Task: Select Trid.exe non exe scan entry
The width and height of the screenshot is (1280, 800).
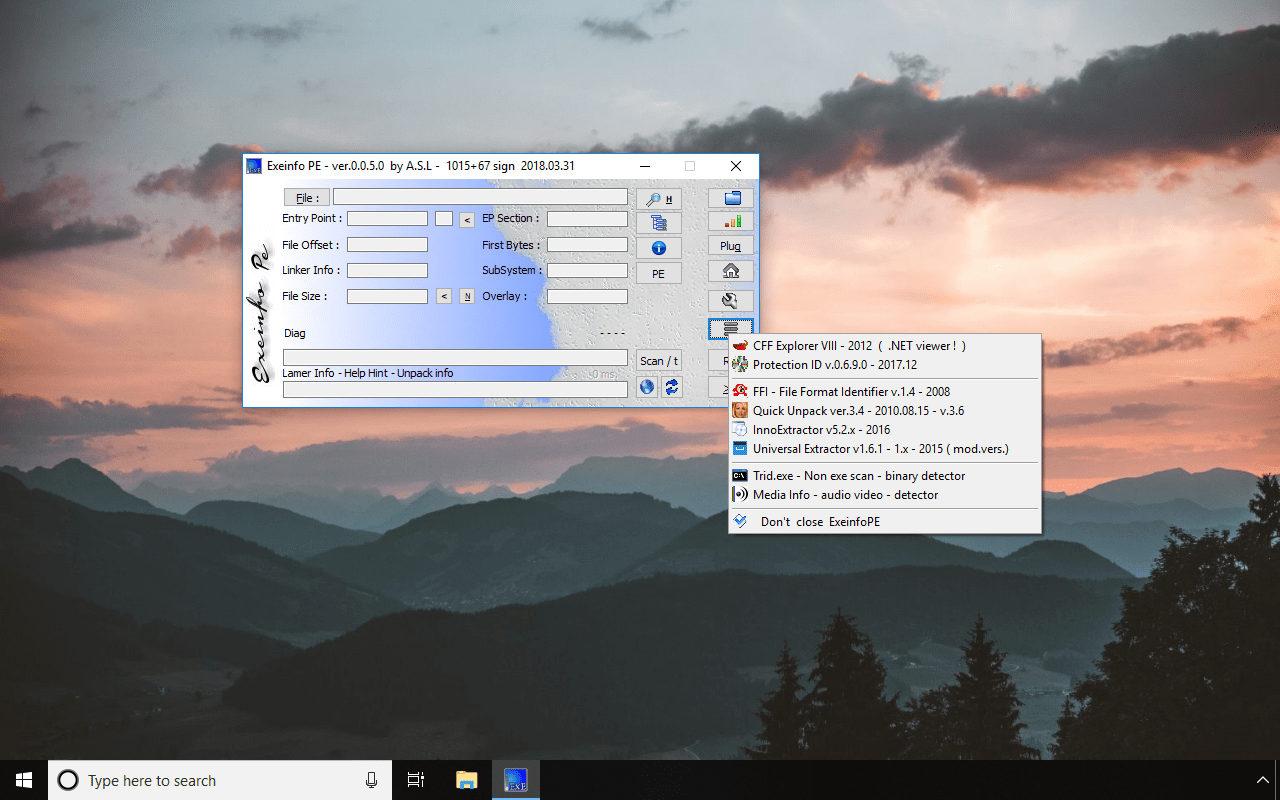Action: [x=885, y=476]
